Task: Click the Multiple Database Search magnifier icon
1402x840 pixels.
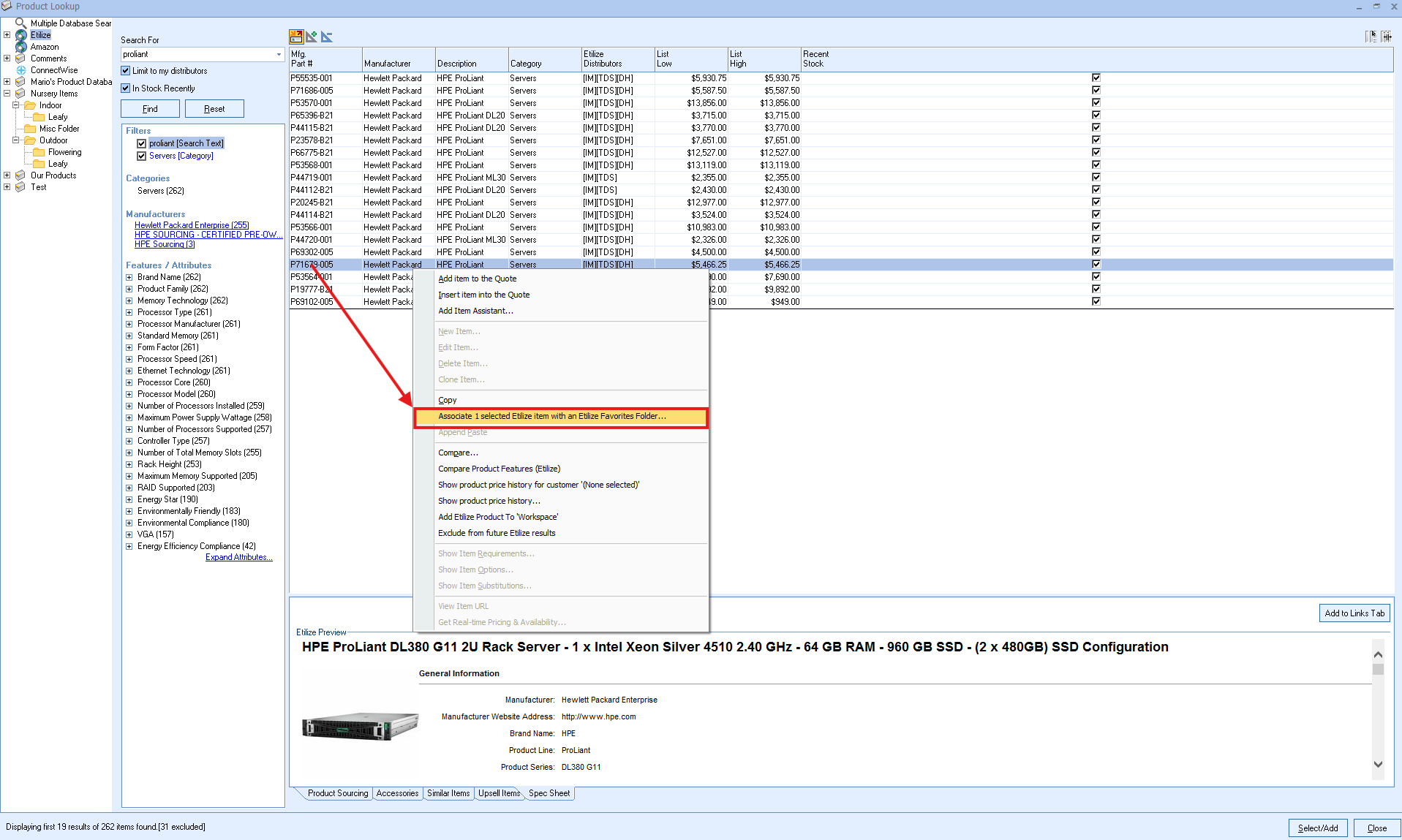Action: pyautogui.click(x=21, y=23)
